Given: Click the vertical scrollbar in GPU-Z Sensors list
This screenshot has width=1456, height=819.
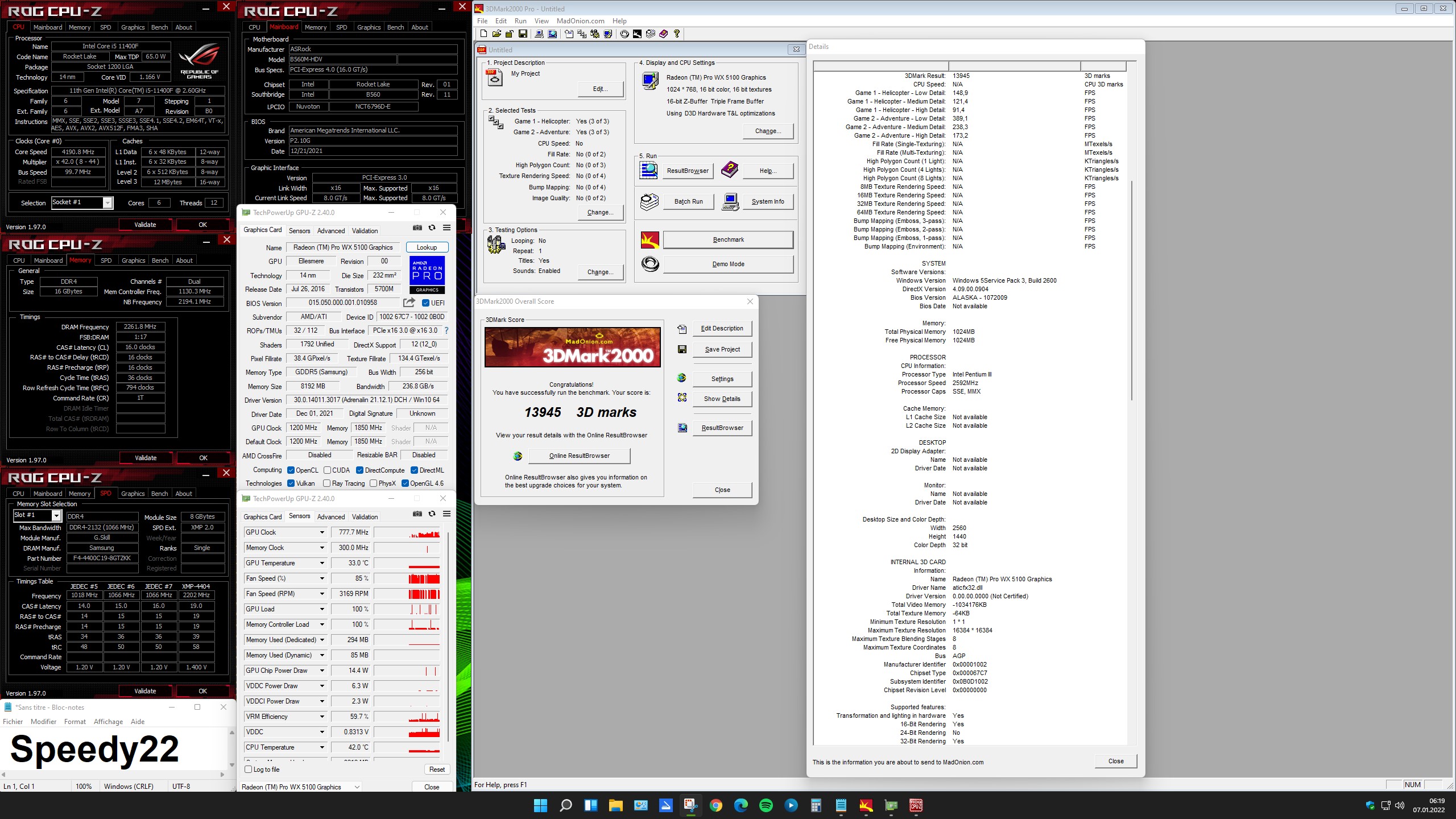Looking at the screenshot, I should [x=448, y=637].
